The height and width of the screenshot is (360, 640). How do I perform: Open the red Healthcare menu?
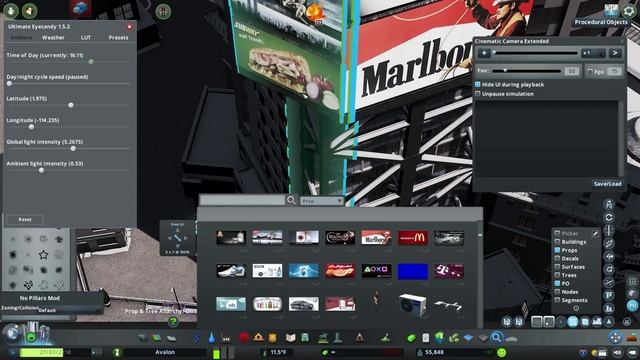[244, 338]
